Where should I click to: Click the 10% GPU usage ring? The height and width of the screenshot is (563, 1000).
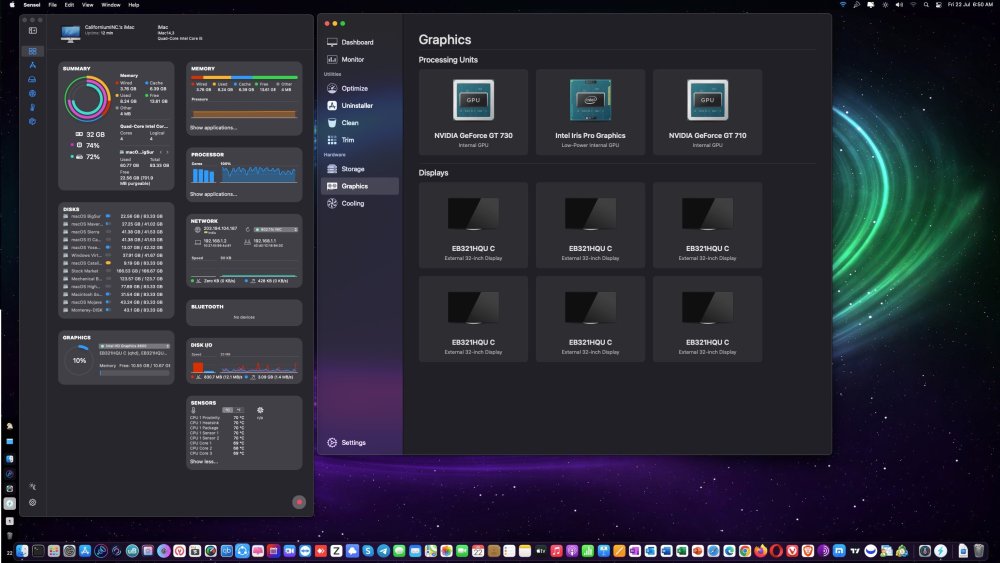coord(79,360)
